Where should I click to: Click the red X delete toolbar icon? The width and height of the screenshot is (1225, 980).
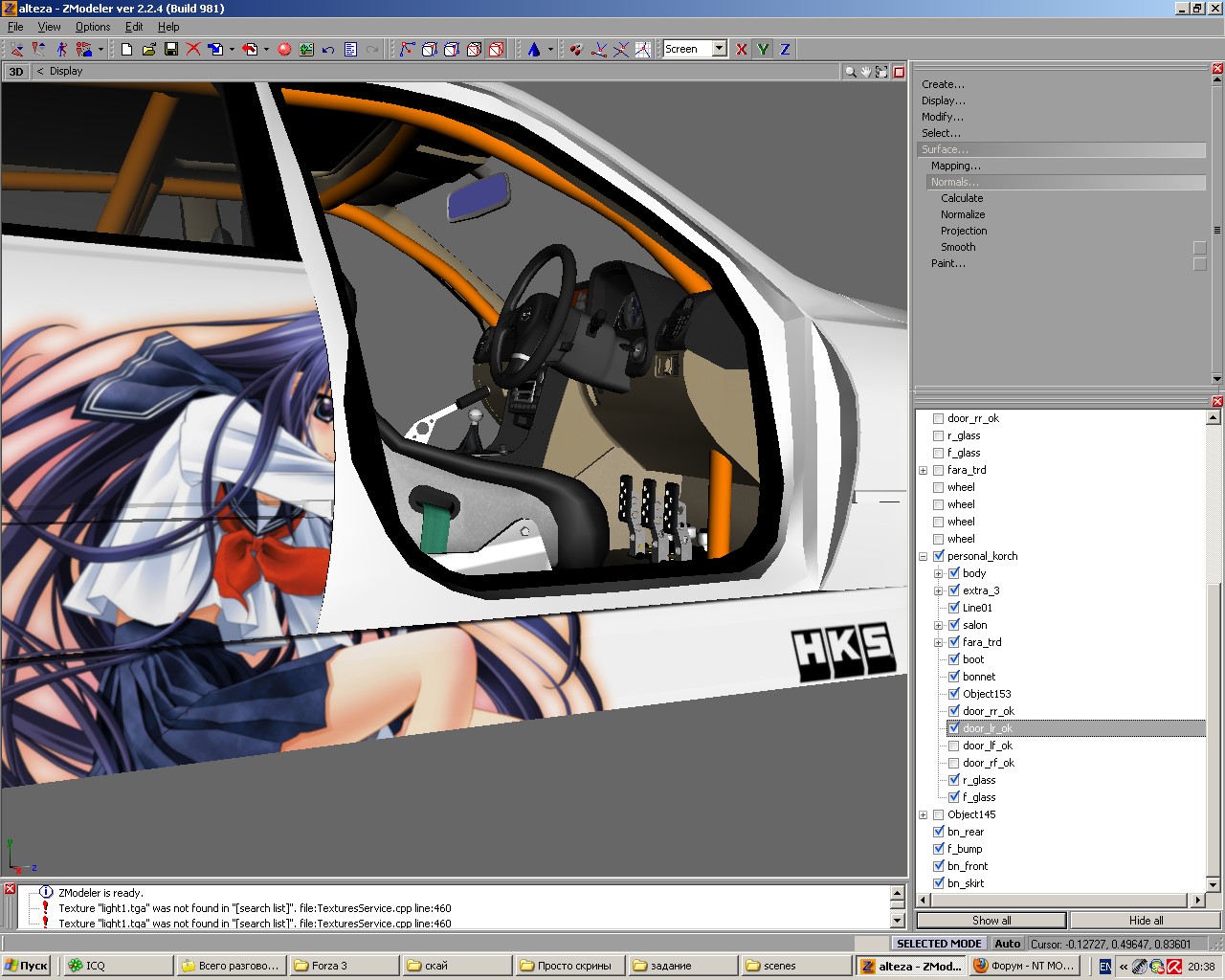(x=193, y=49)
